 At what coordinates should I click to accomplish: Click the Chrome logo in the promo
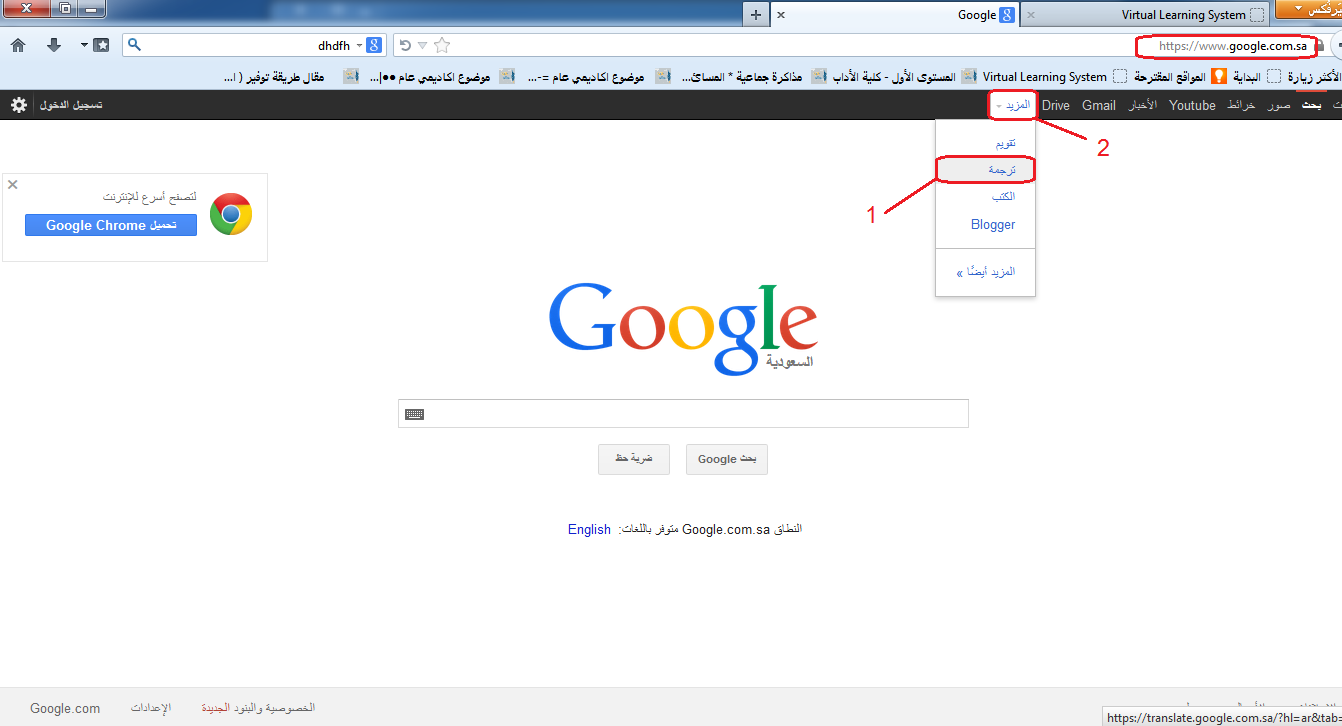coord(231,214)
